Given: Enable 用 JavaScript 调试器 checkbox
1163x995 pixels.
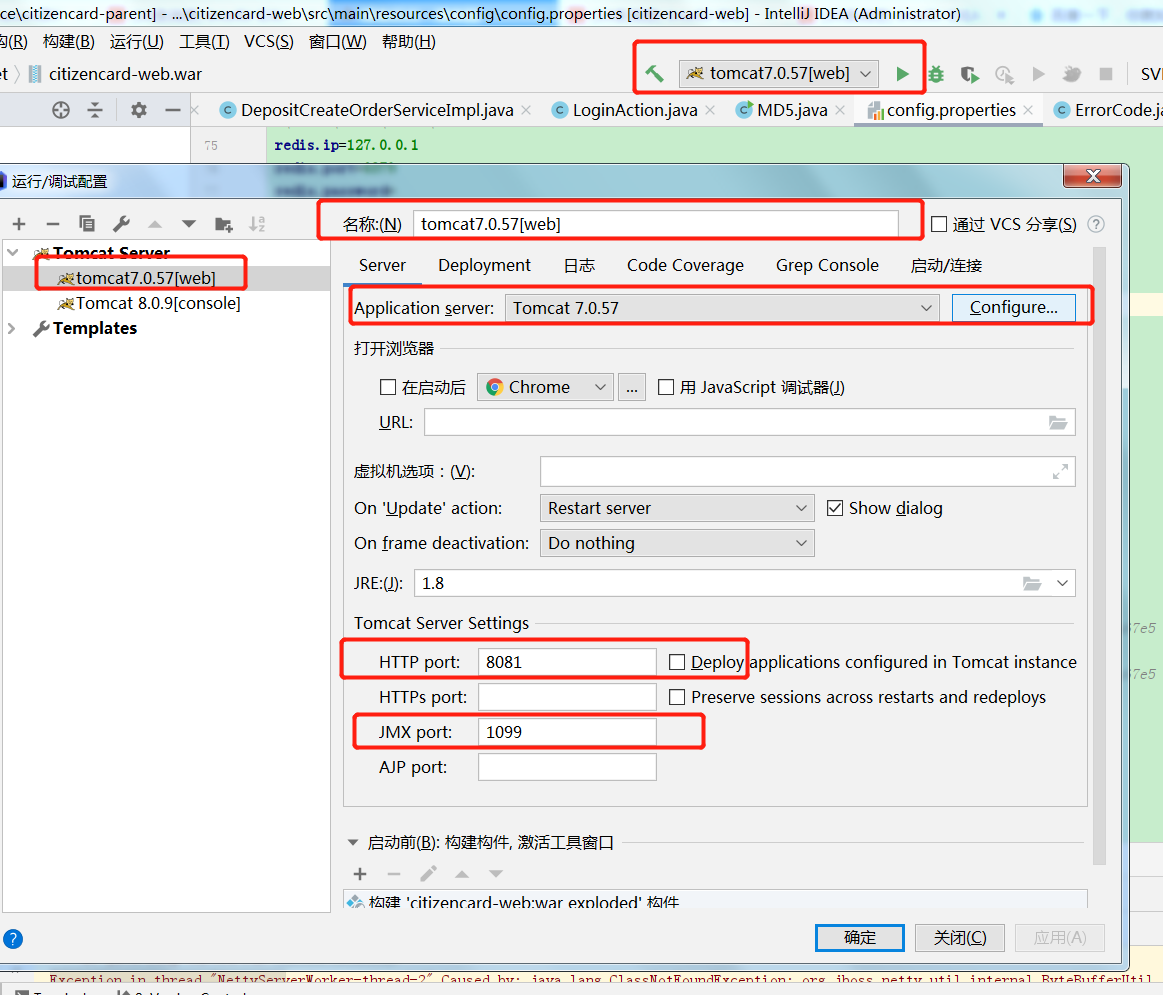Looking at the screenshot, I should [666, 387].
